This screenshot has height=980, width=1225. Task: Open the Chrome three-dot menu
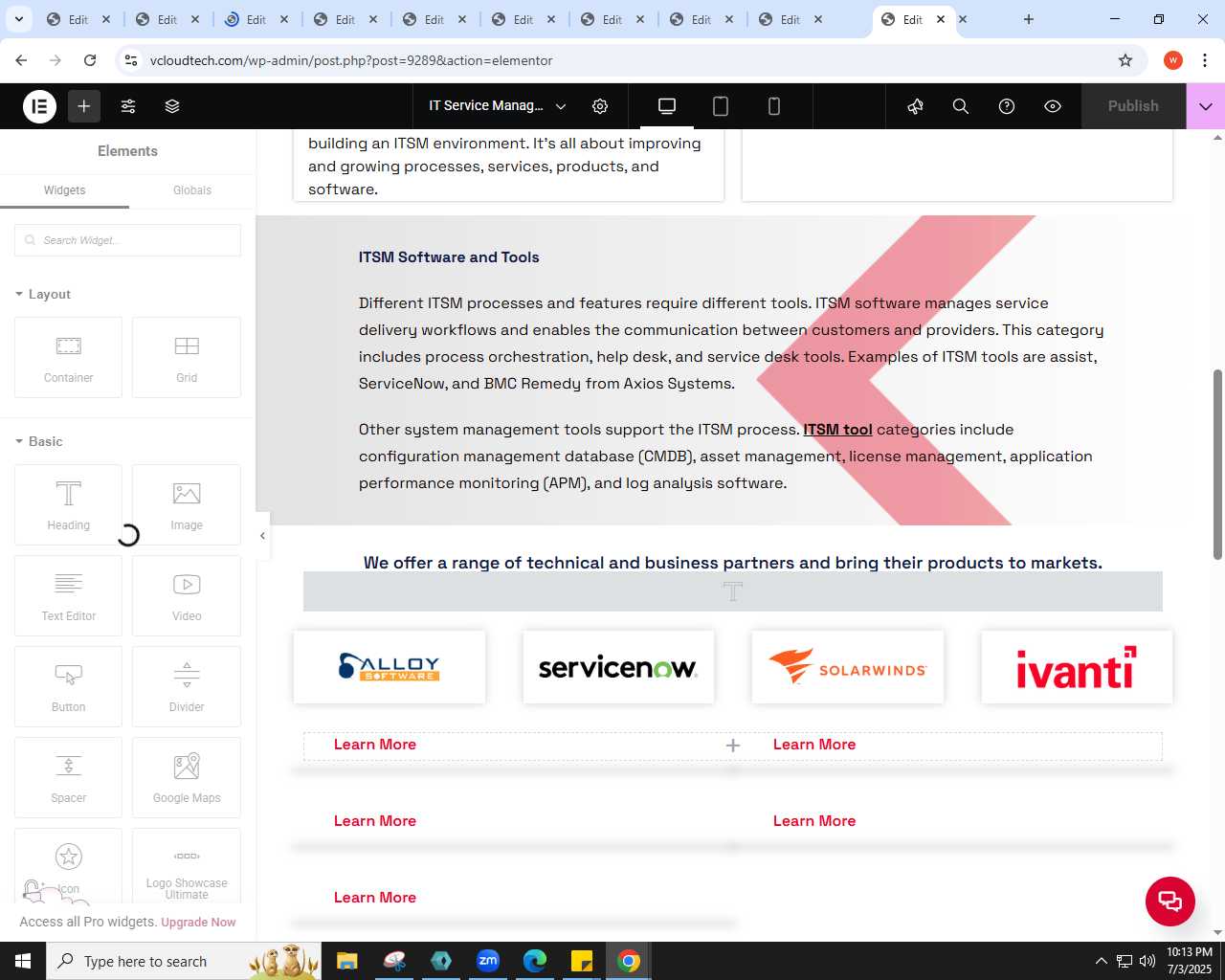point(1205,60)
